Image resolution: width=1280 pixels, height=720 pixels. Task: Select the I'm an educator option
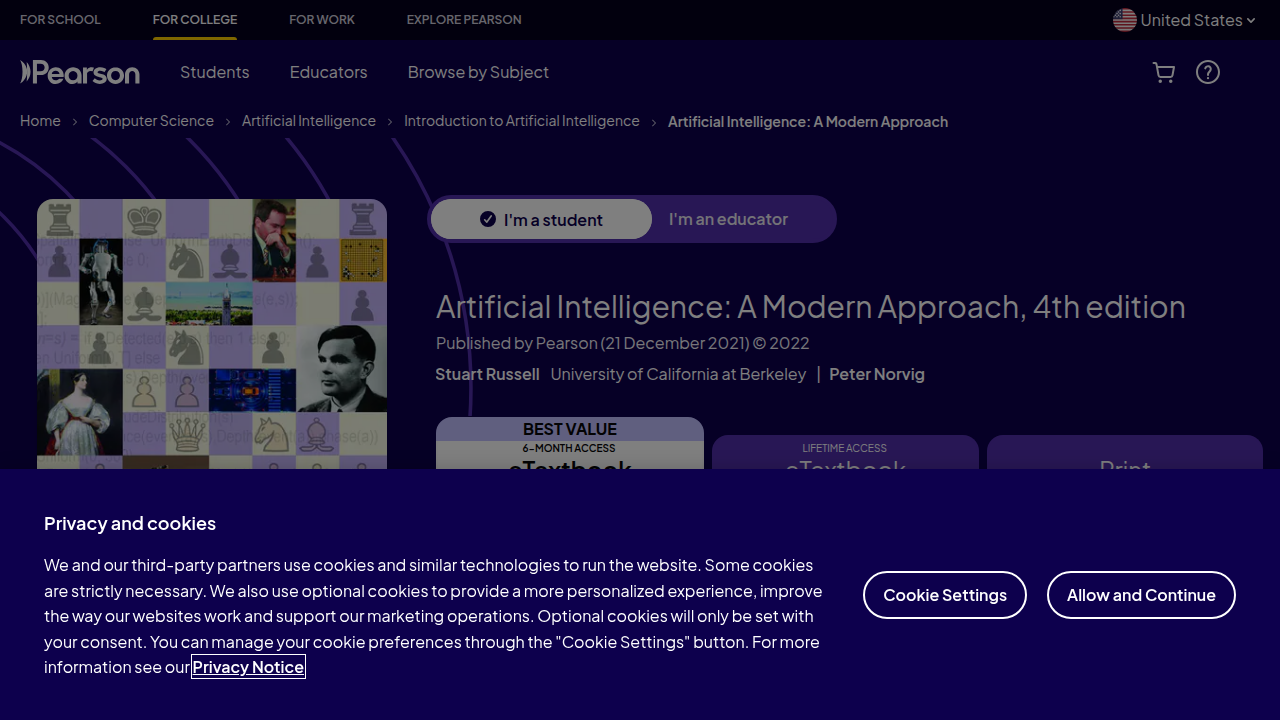tap(728, 219)
